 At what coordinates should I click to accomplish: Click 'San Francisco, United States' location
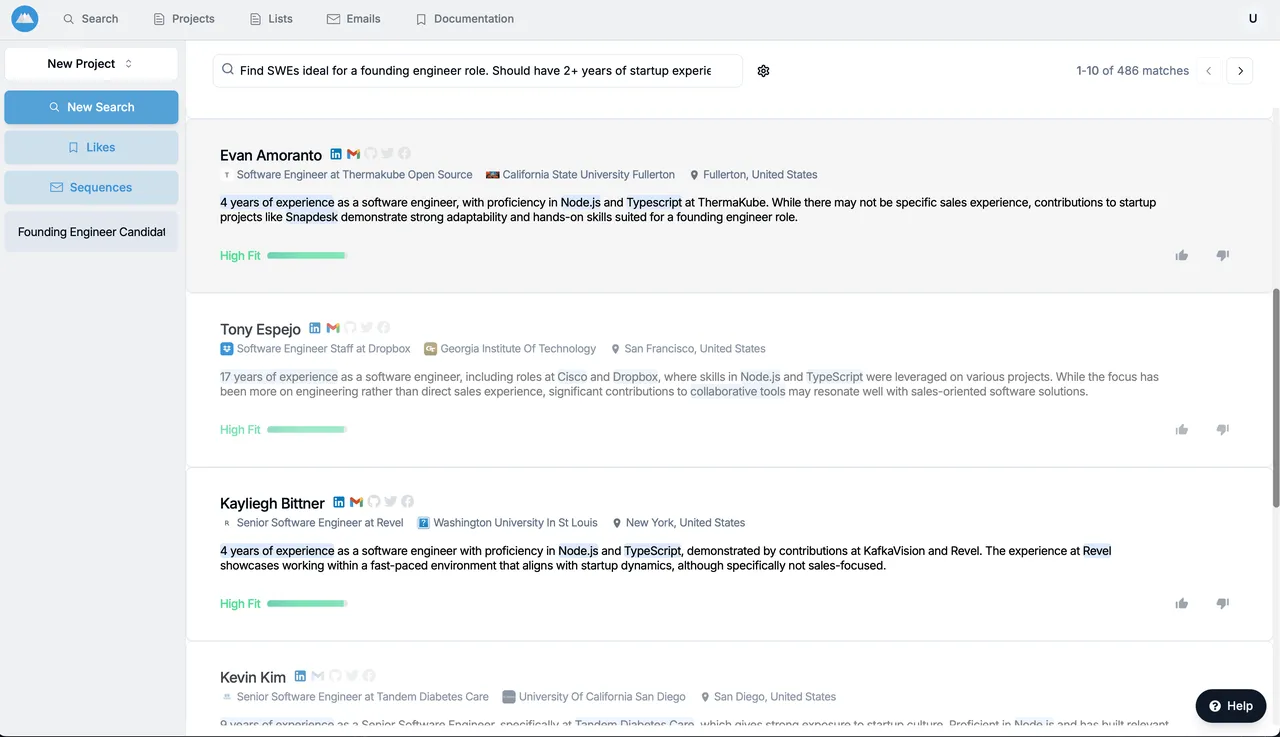click(x=695, y=349)
